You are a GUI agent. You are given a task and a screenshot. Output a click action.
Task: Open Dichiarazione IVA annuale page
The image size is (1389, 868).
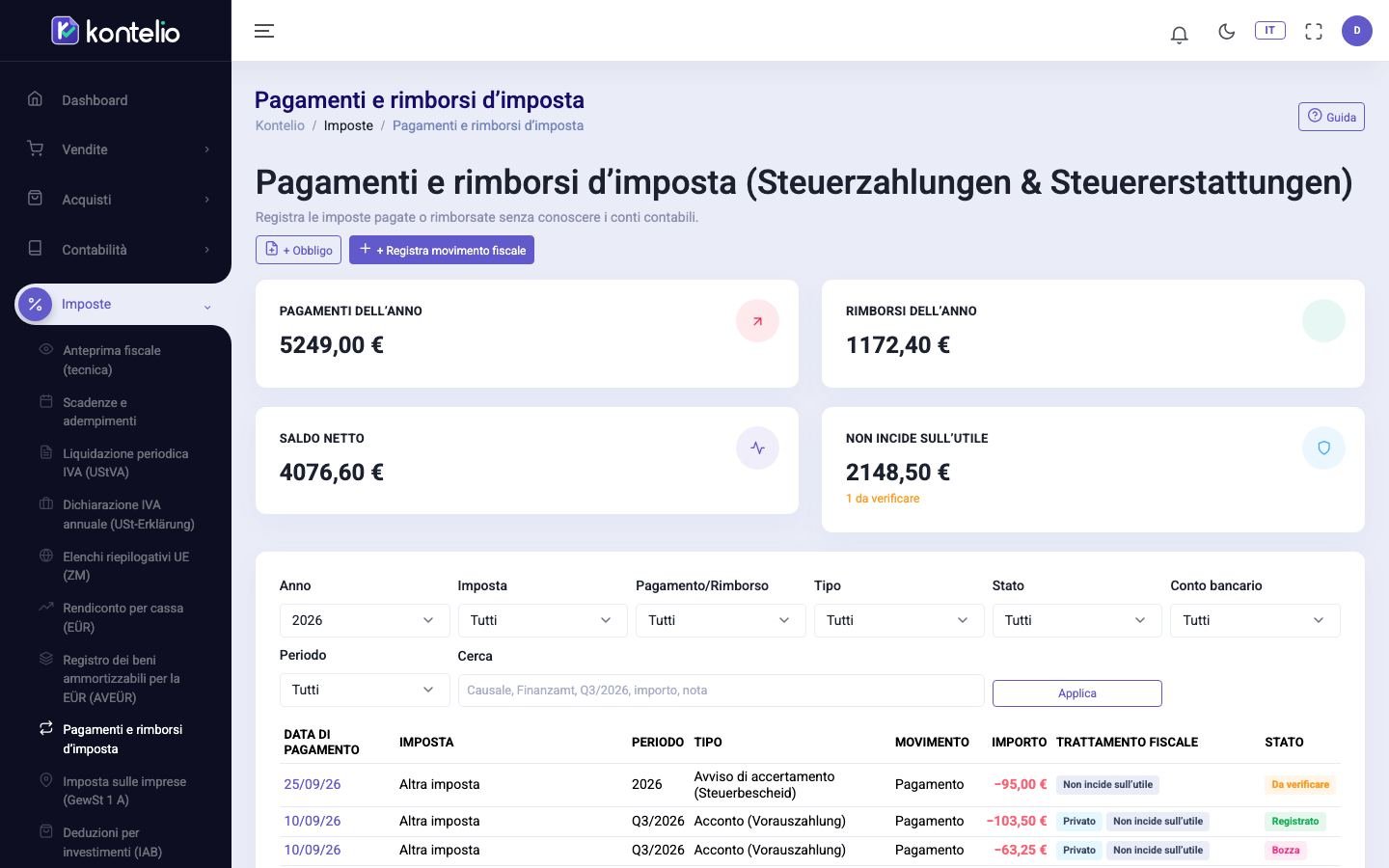[x=116, y=514]
